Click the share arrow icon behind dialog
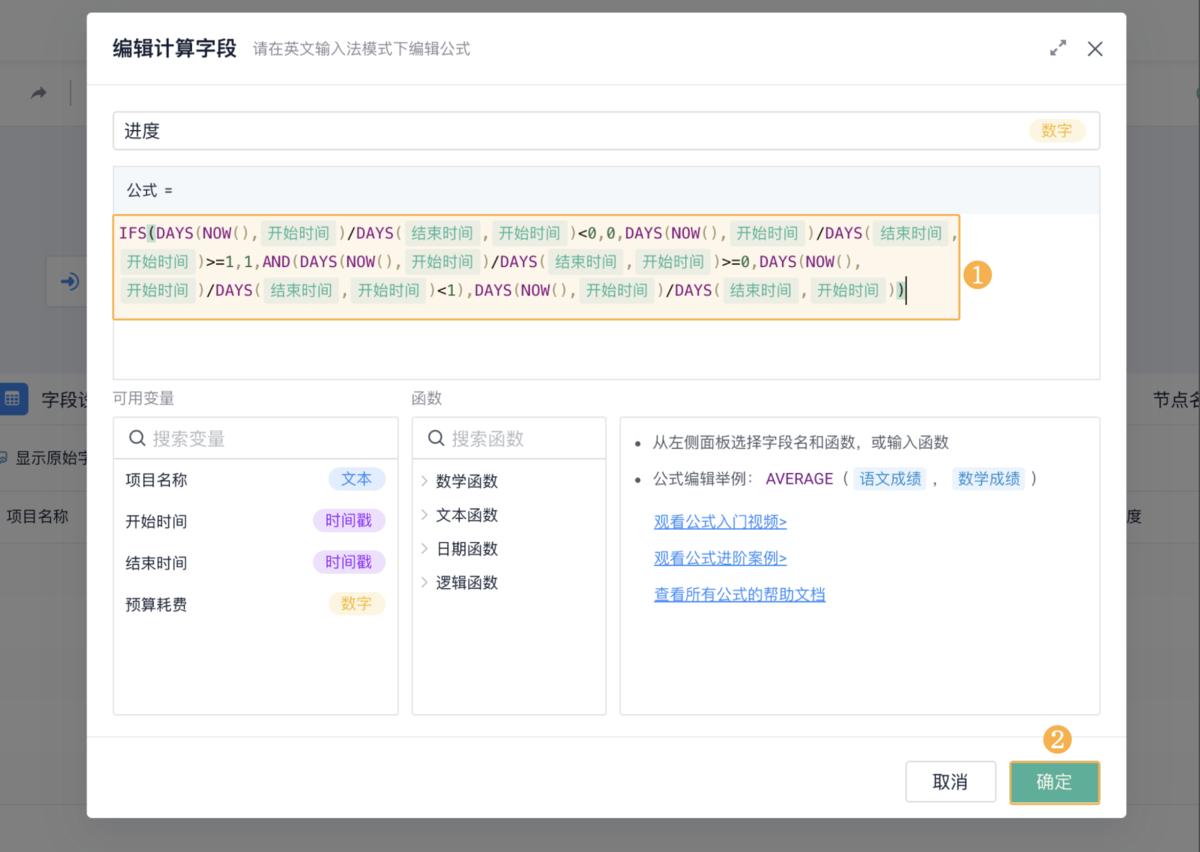The image size is (1200, 852). [x=39, y=93]
